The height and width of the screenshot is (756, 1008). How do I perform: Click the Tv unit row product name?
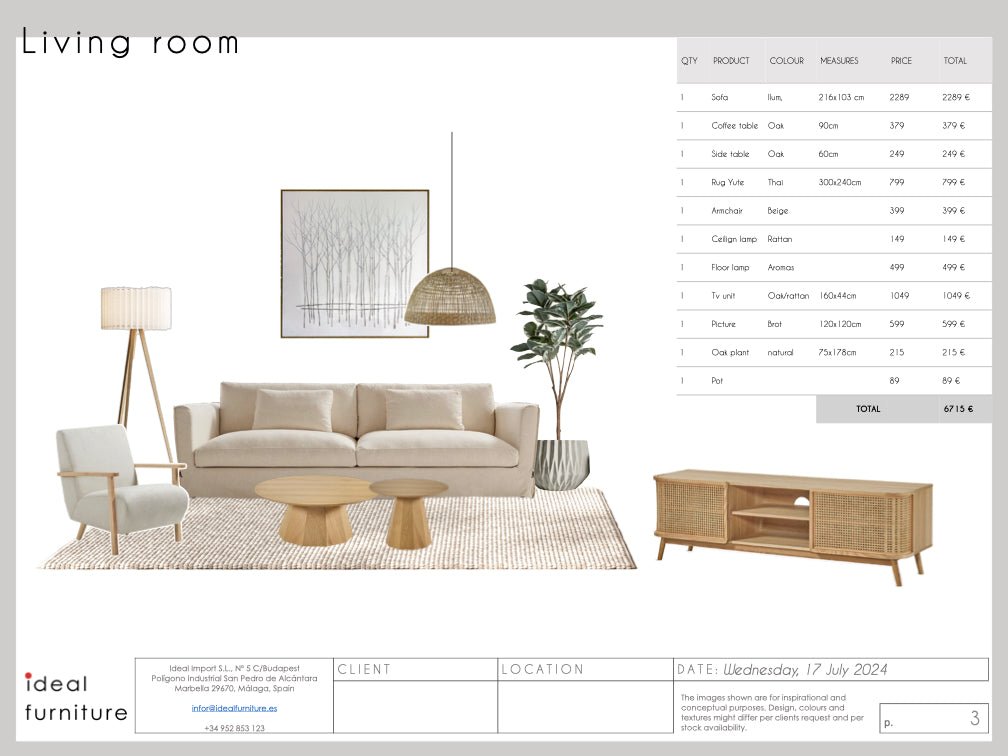pos(723,296)
